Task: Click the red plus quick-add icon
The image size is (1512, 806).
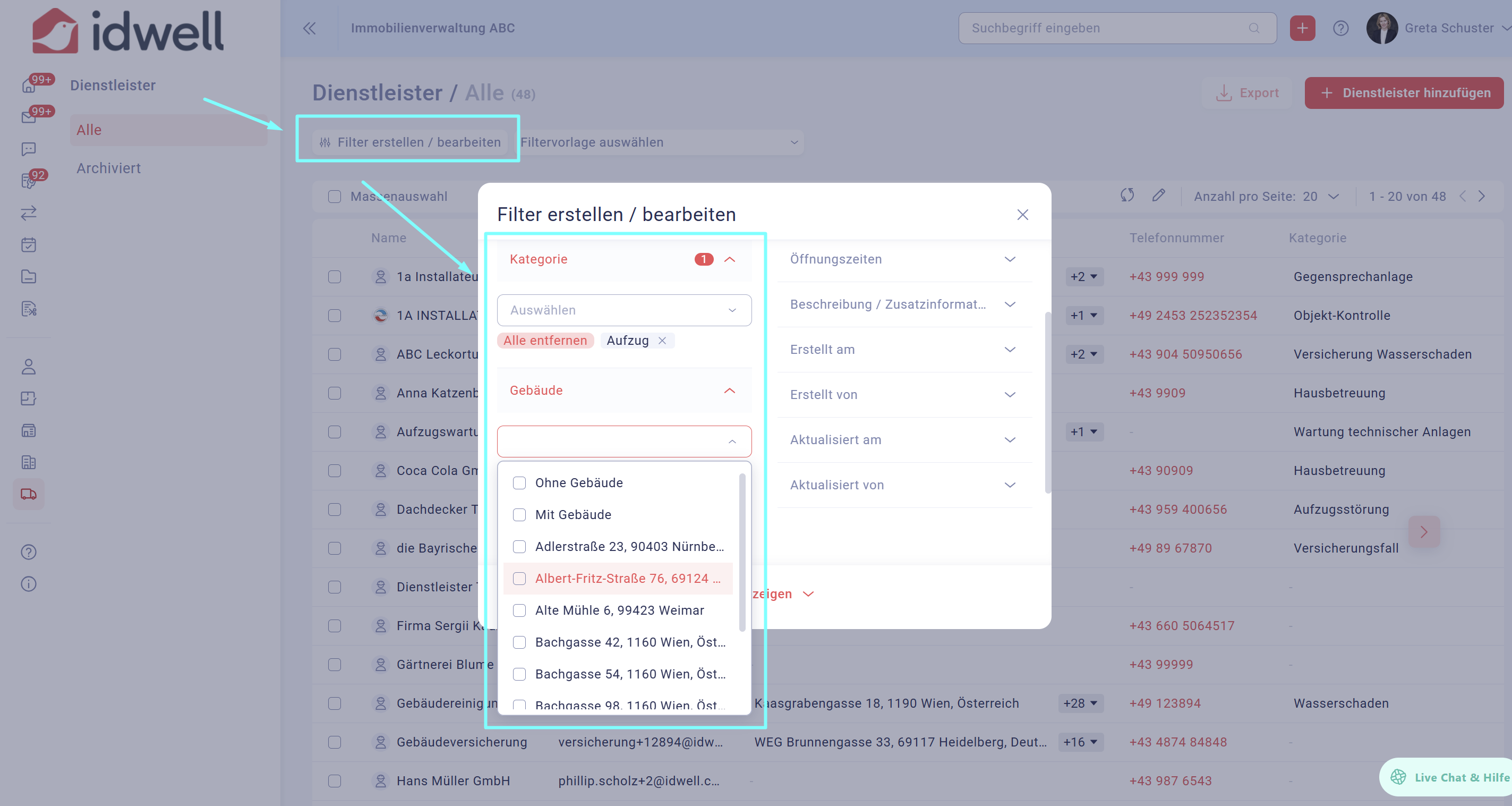Action: tap(1302, 28)
